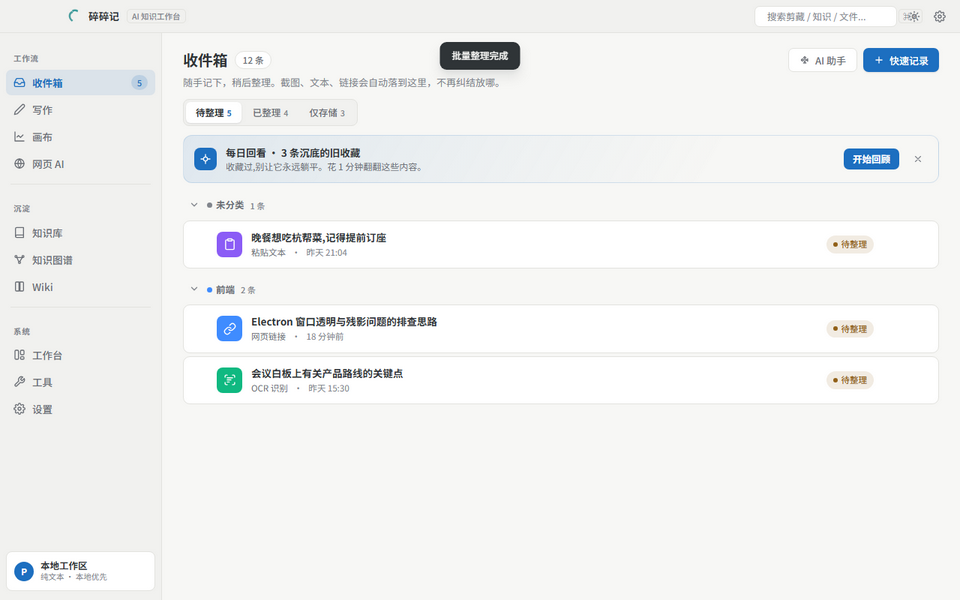Click the 开始回顾 button
Screen dimensions: 960x600
point(871,159)
